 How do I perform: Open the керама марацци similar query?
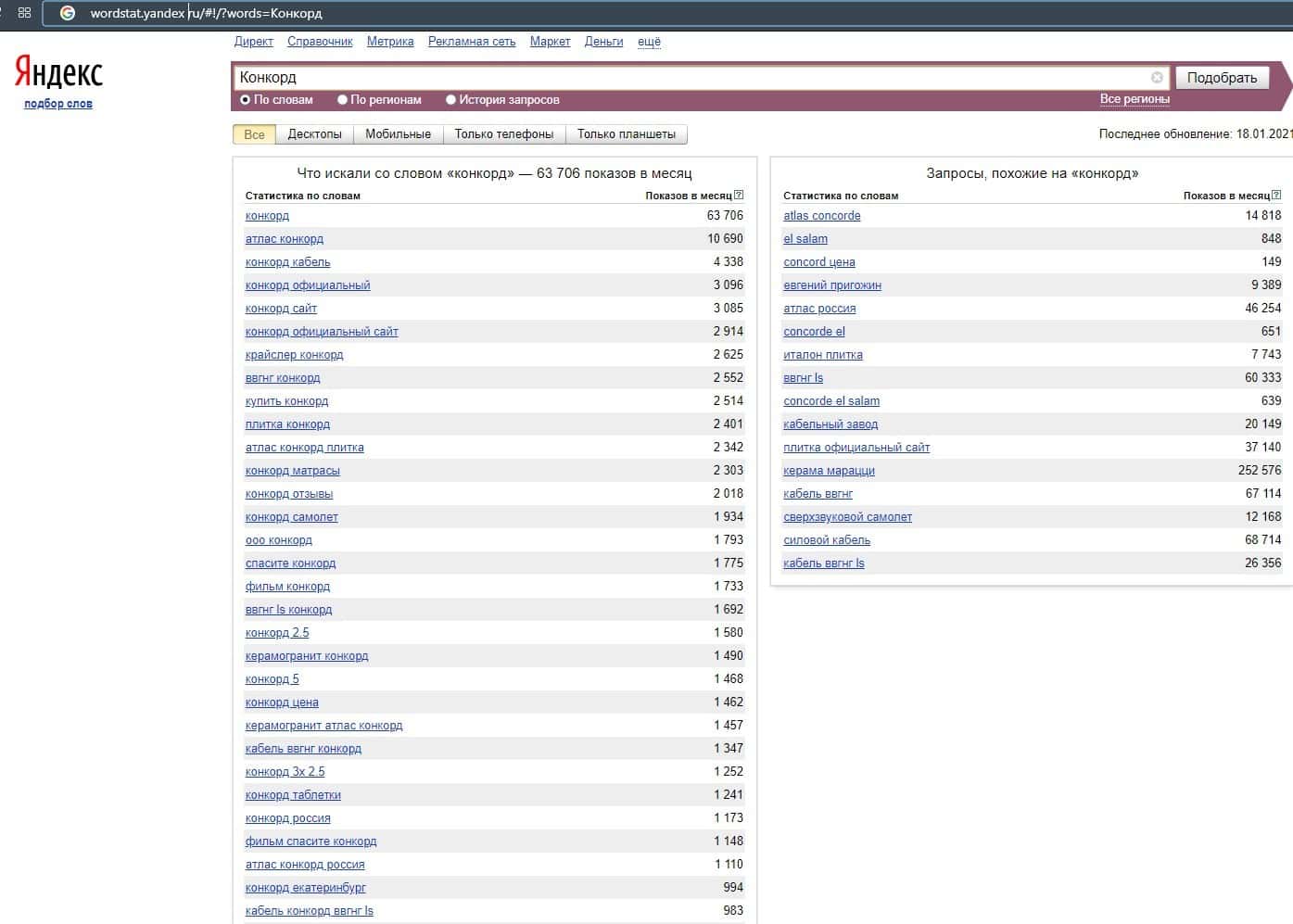(x=829, y=471)
